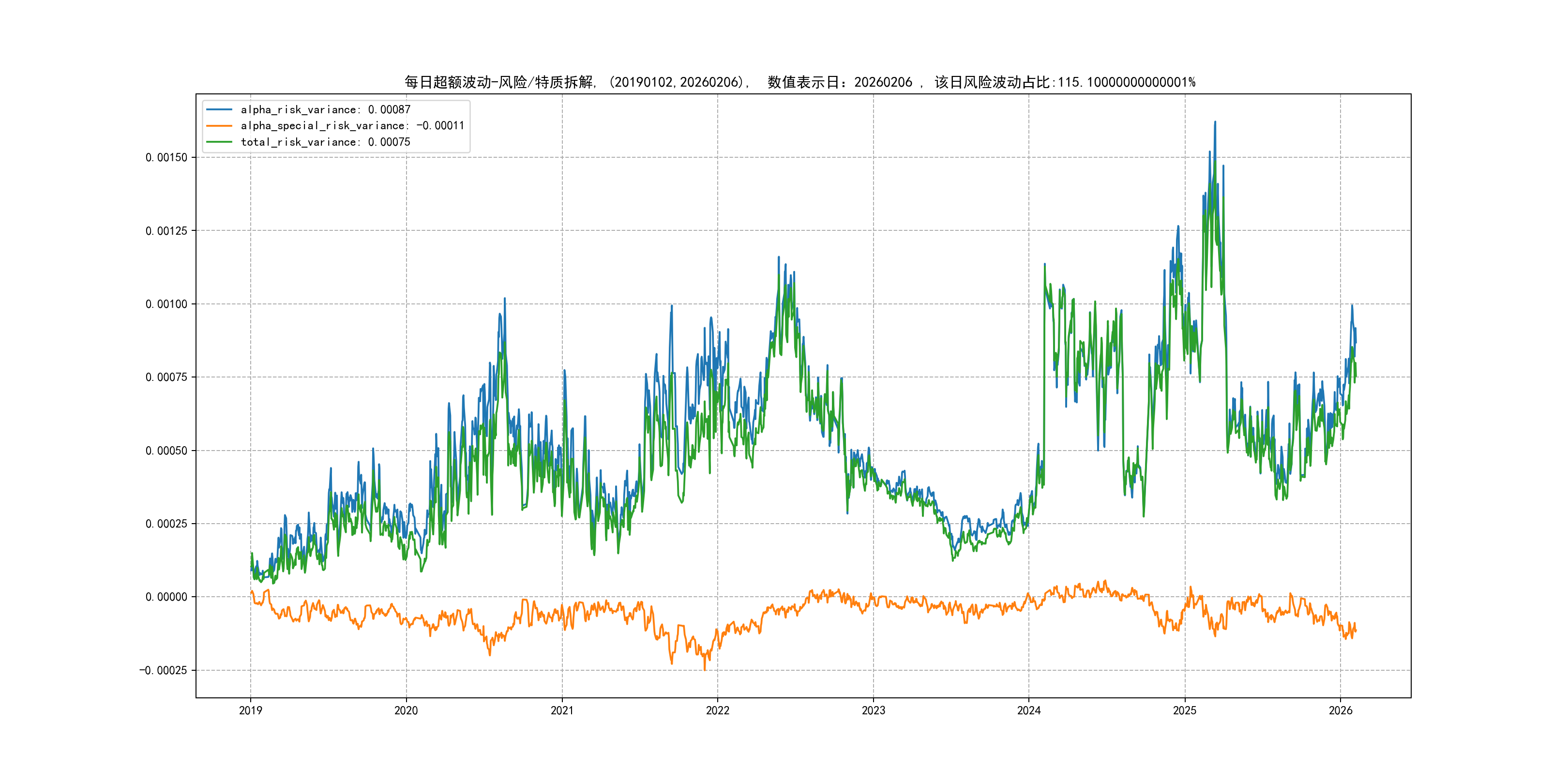Click the 0.00150 y-axis tick label
1568x784 pixels.
coord(166,158)
